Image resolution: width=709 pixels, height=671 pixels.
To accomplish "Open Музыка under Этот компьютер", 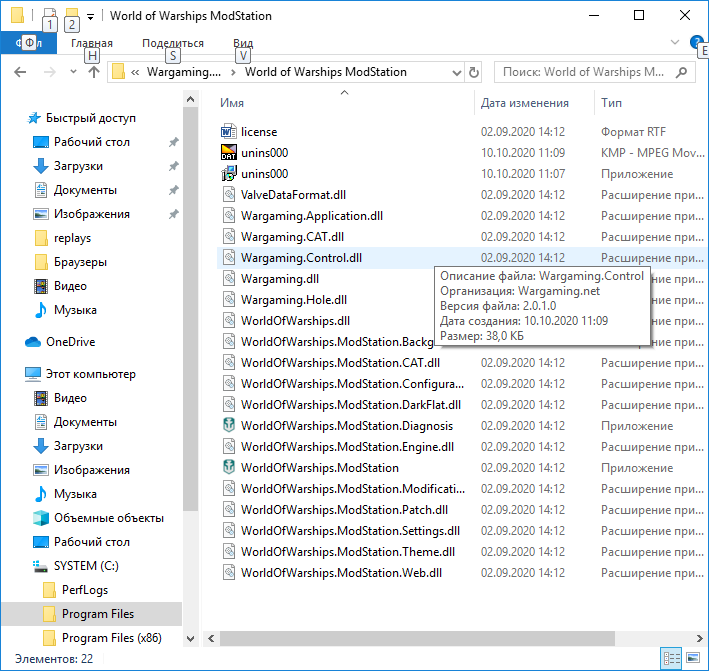I will click(x=75, y=494).
